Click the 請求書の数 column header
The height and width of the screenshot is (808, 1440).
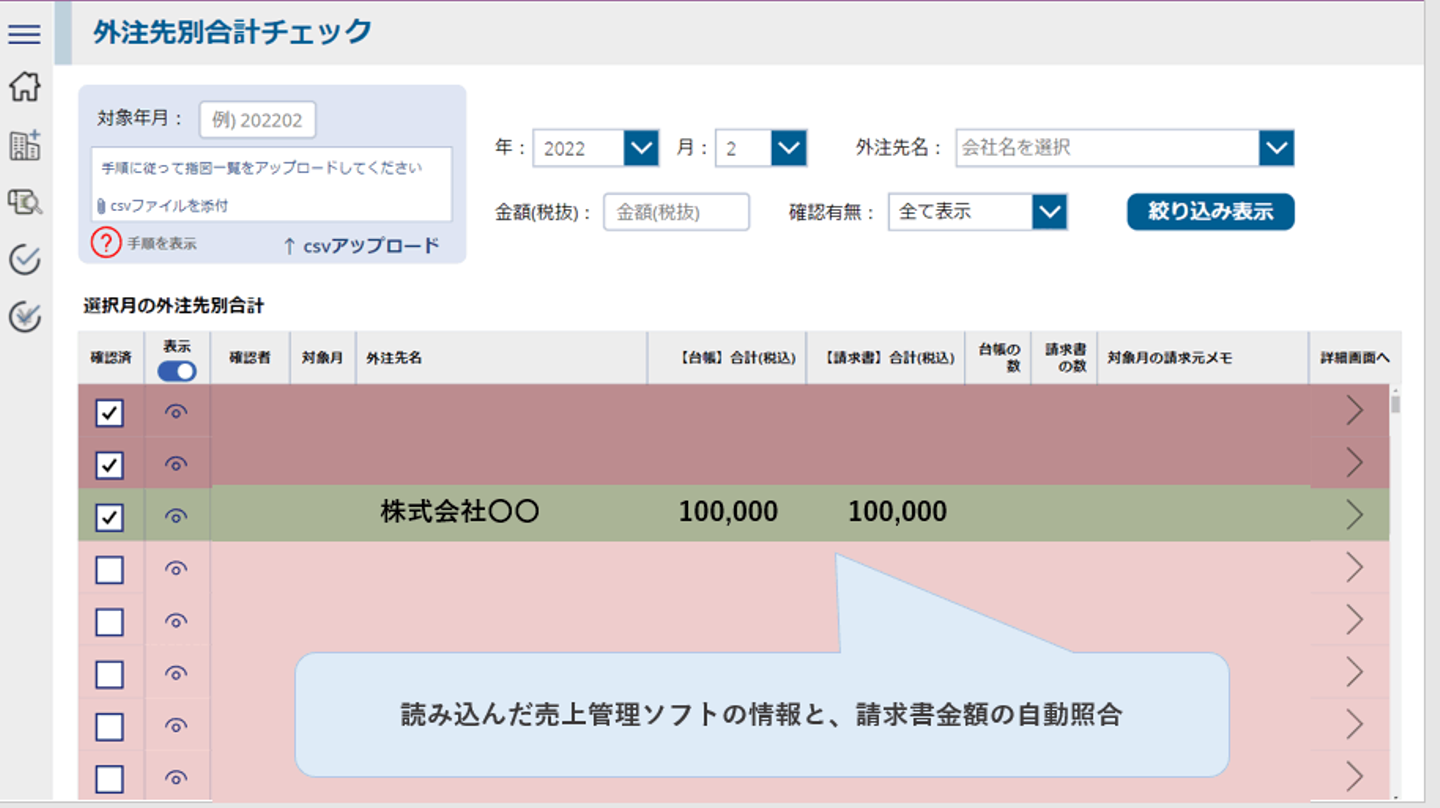1065,358
